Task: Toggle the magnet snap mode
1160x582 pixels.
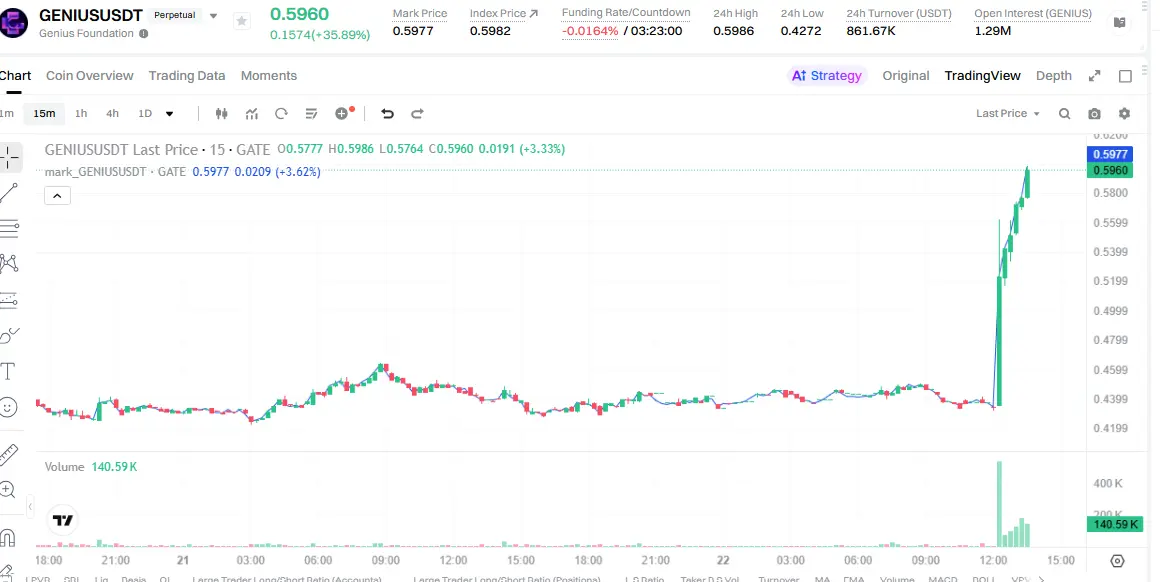Action: click(7, 537)
